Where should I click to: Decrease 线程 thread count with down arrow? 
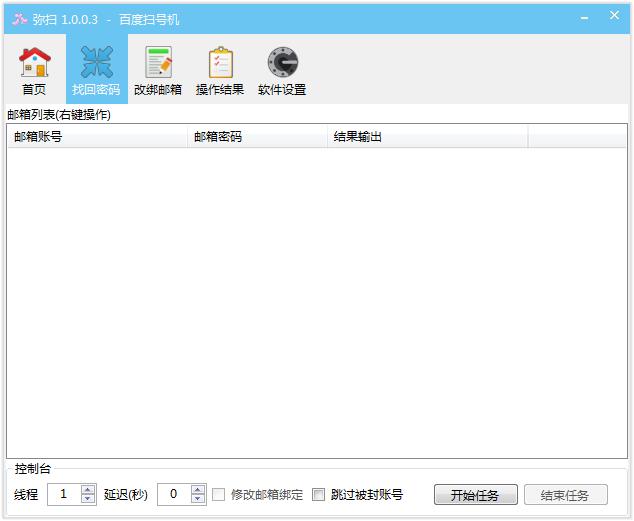(x=88, y=499)
